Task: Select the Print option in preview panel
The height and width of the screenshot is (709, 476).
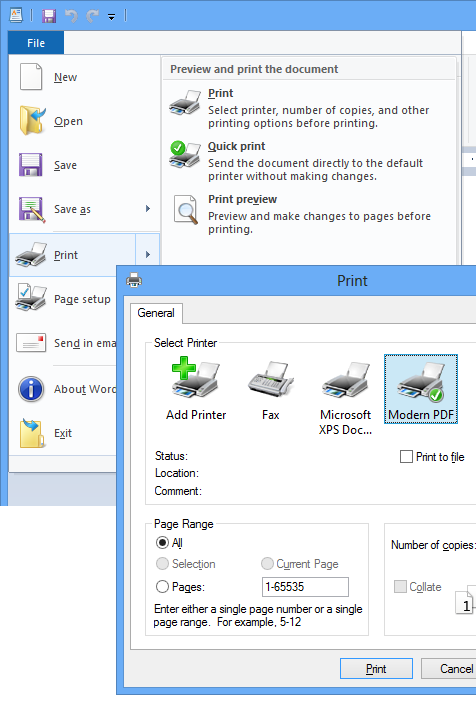Action: 309,108
